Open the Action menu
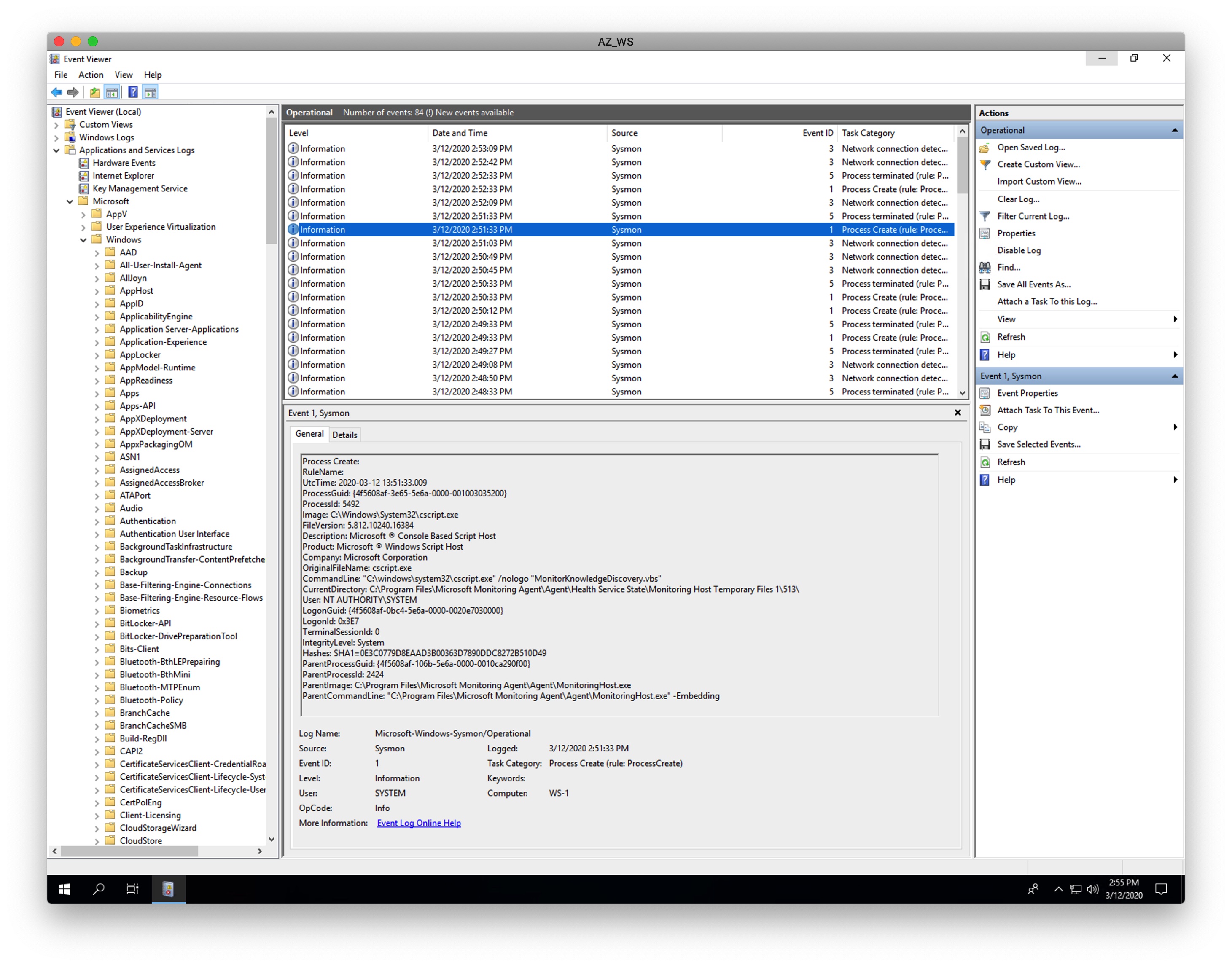 coord(91,75)
